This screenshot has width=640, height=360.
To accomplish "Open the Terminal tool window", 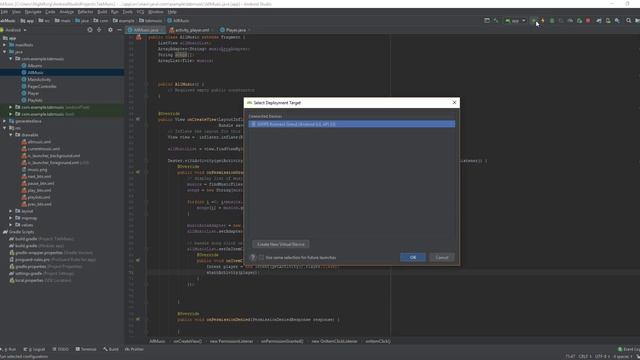I will click(86, 349).
